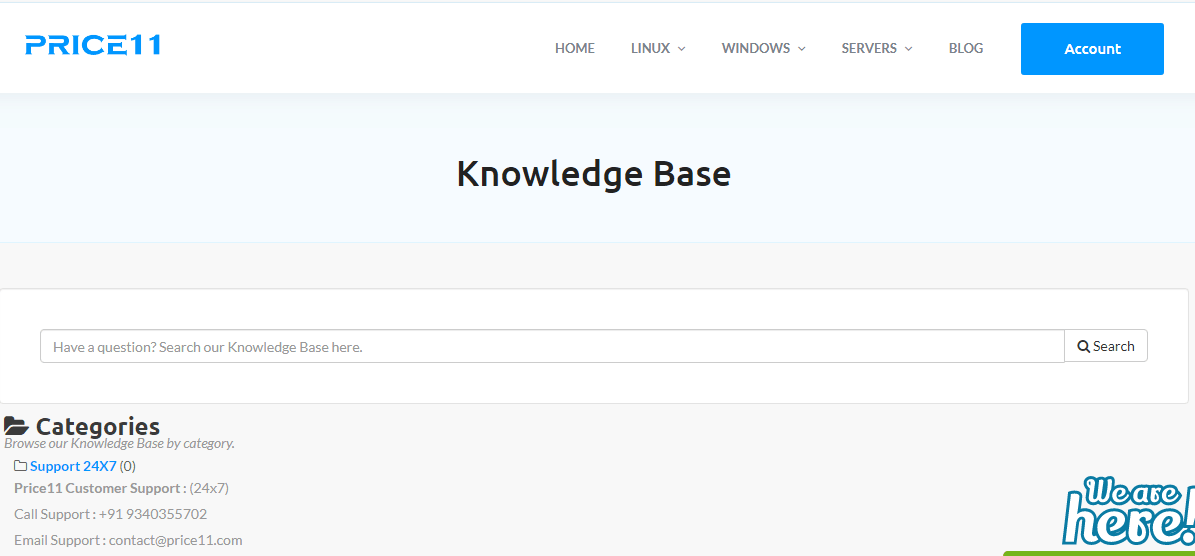The width and height of the screenshot is (1195, 556).
Task: Select the Knowledge Base heading text
Action: [x=594, y=174]
